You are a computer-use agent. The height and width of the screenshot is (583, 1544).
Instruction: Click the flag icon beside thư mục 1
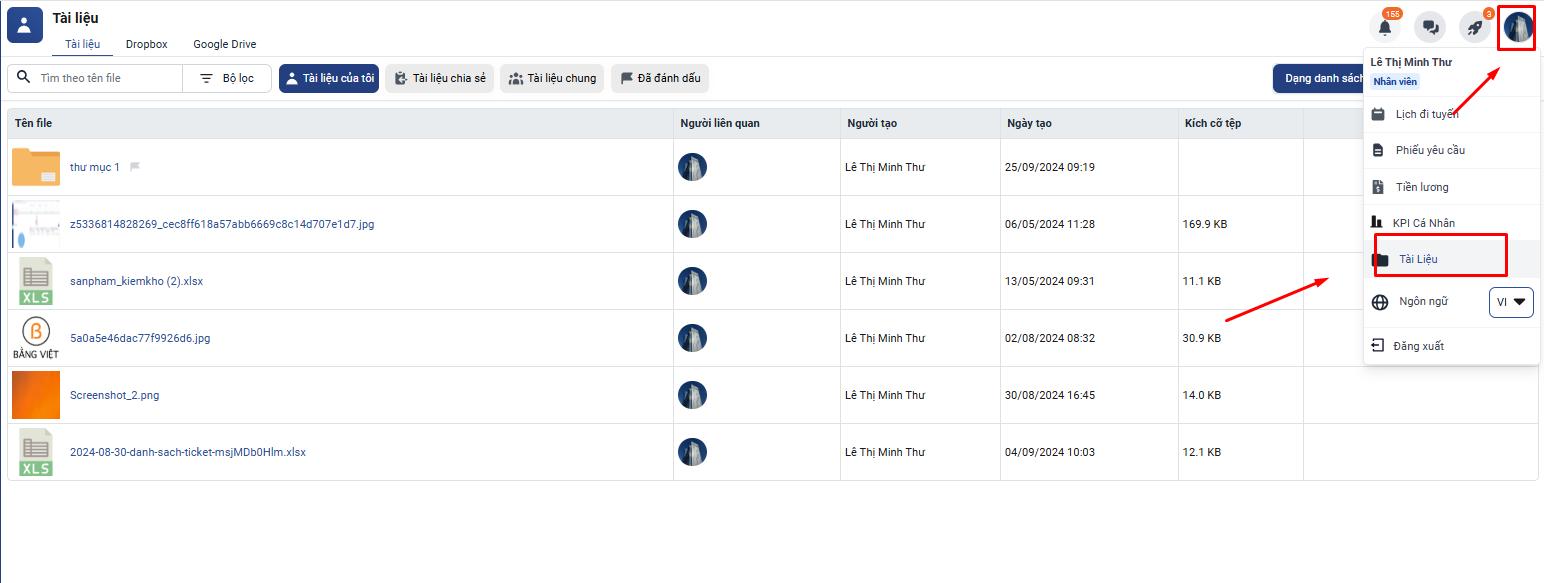pyautogui.click(x=135, y=167)
